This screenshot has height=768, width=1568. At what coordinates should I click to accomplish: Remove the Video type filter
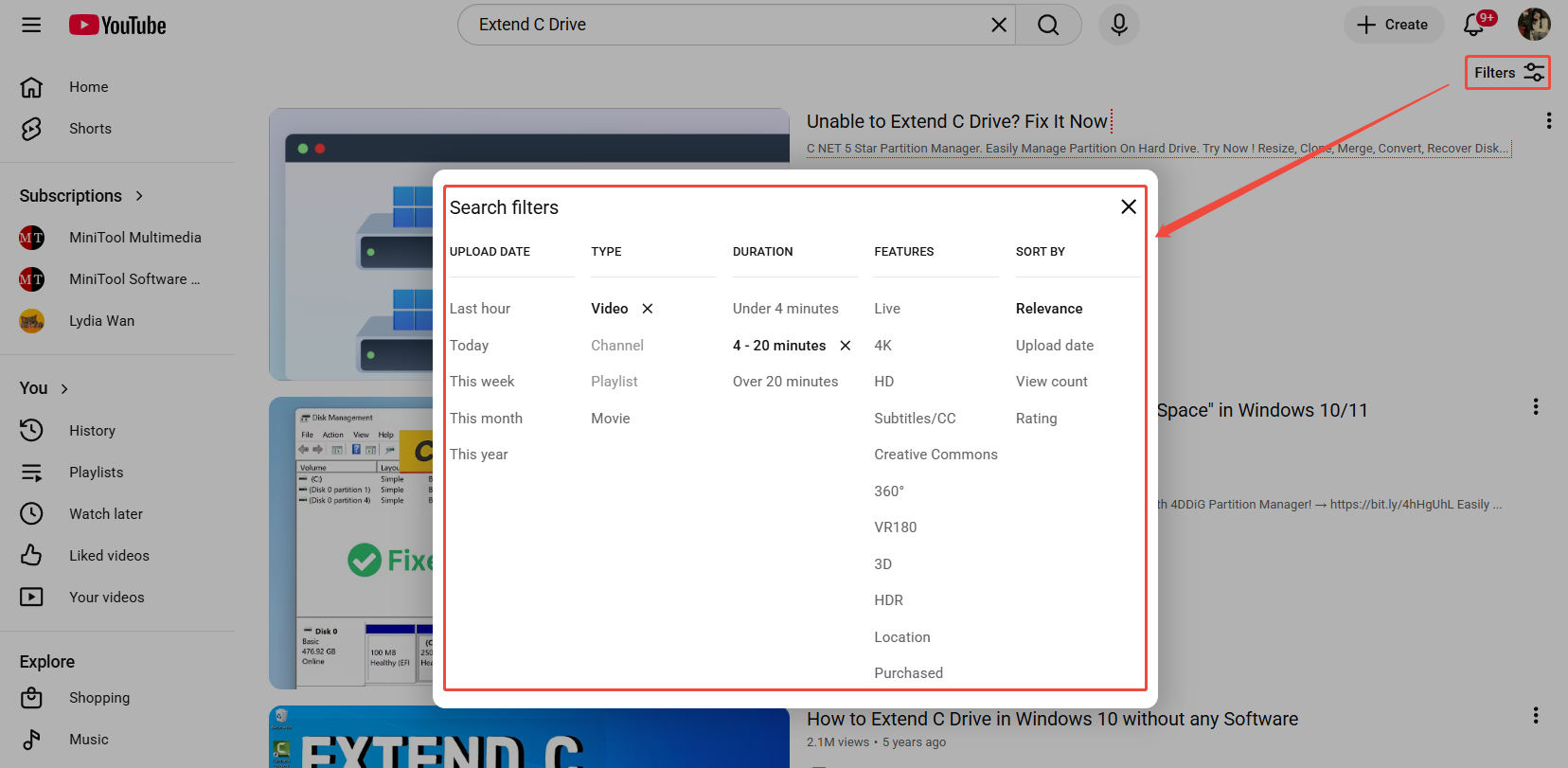pos(648,309)
